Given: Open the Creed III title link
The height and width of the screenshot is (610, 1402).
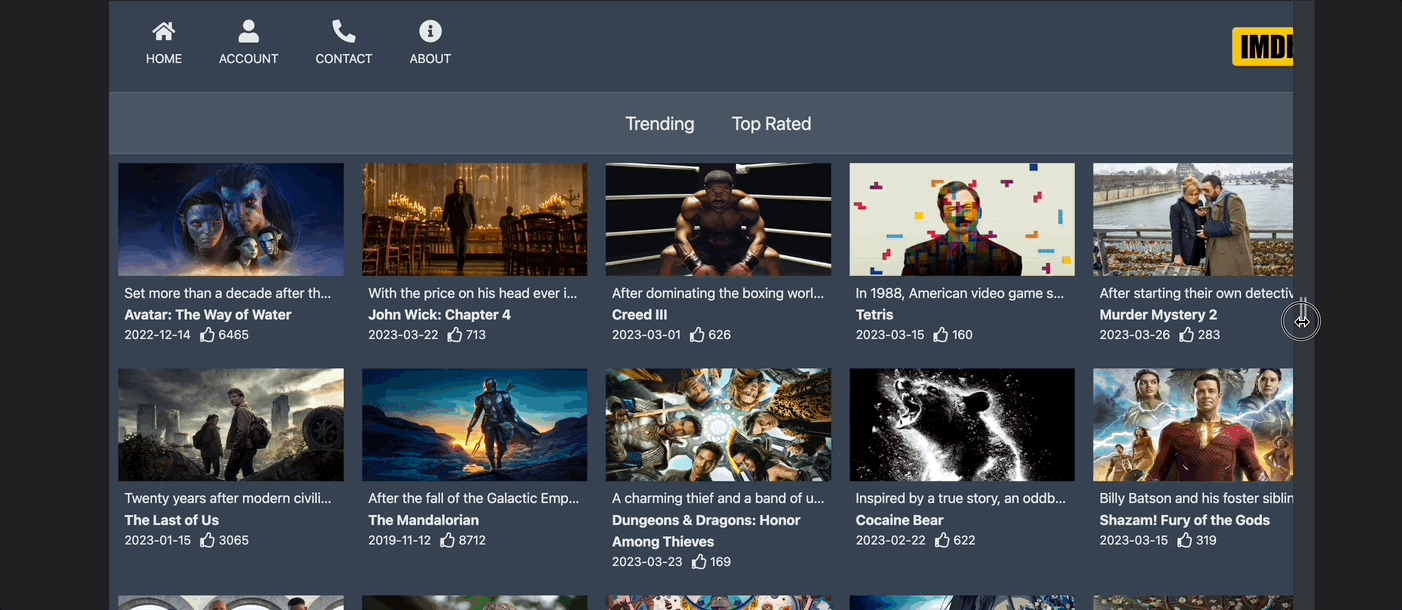Looking at the screenshot, I should click(640, 315).
